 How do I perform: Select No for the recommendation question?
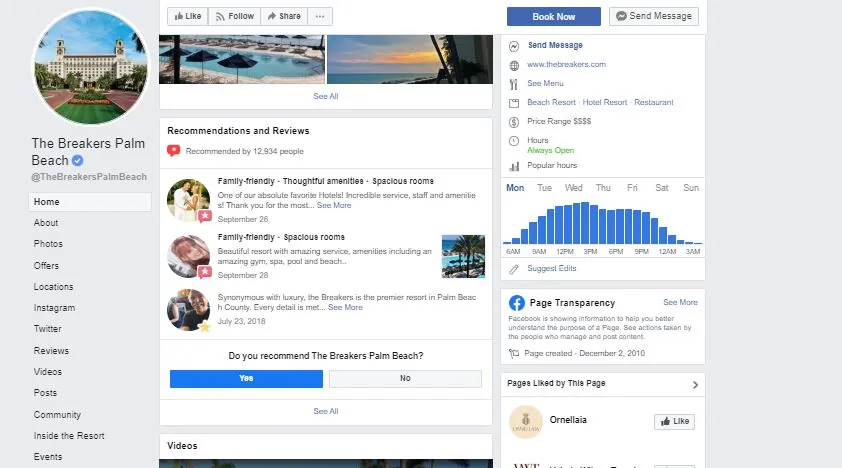(405, 379)
